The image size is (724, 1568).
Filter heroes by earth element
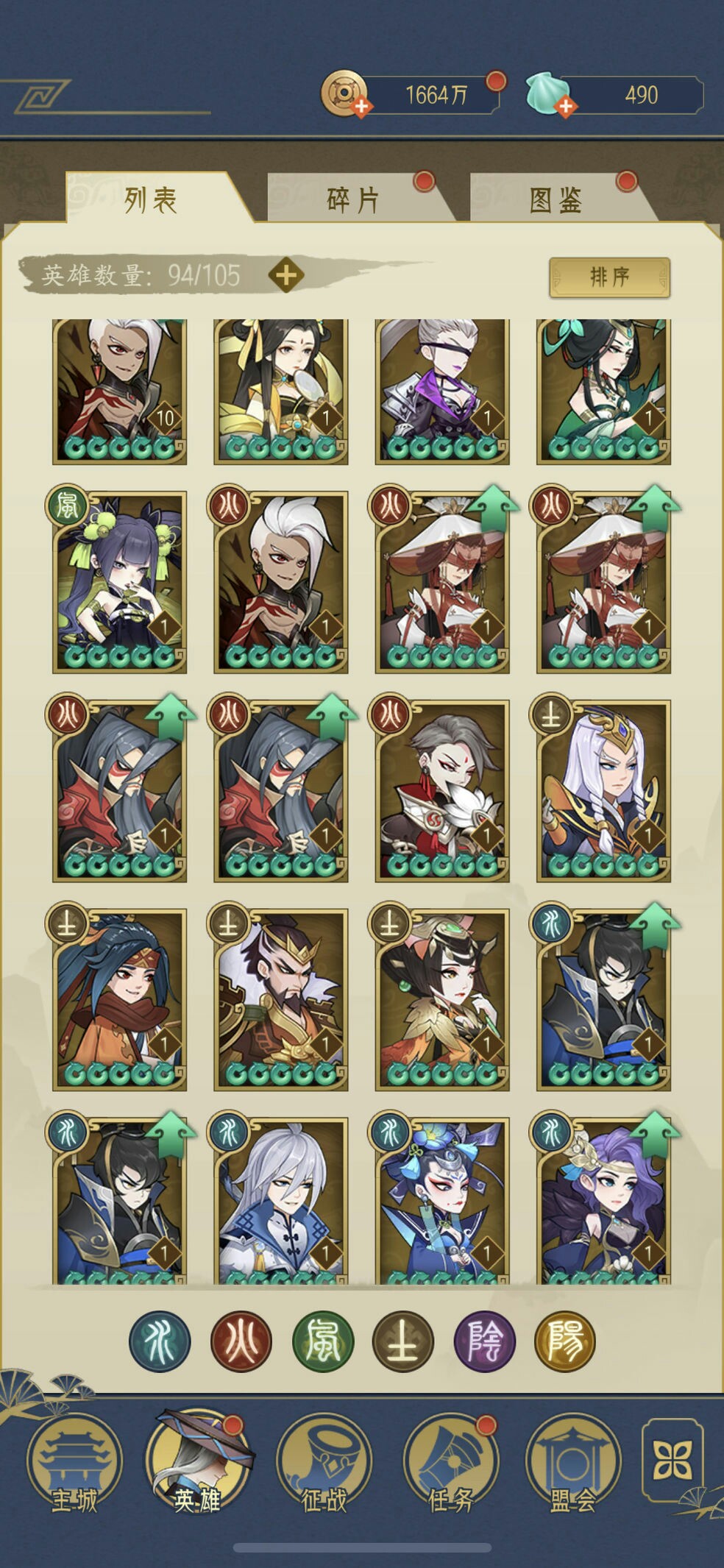coord(403,1341)
